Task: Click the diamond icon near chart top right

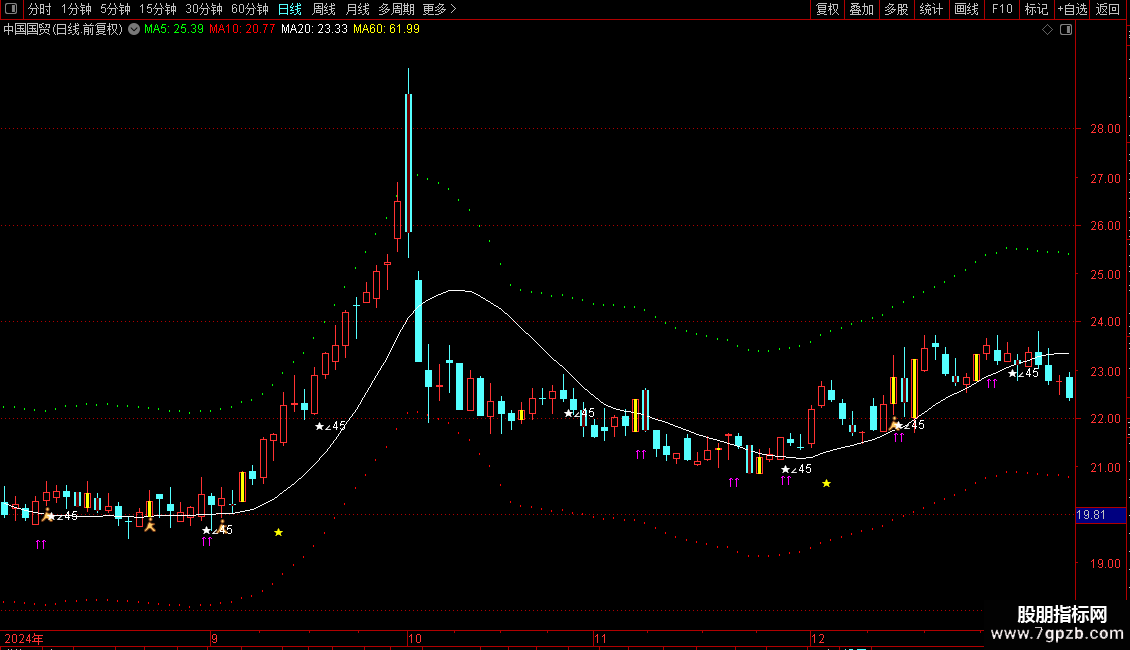Action: coord(1048,30)
